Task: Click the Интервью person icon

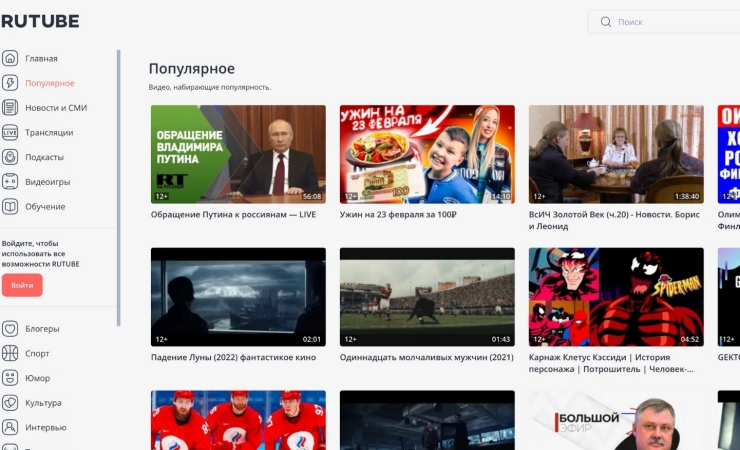Action: coord(10,427)
